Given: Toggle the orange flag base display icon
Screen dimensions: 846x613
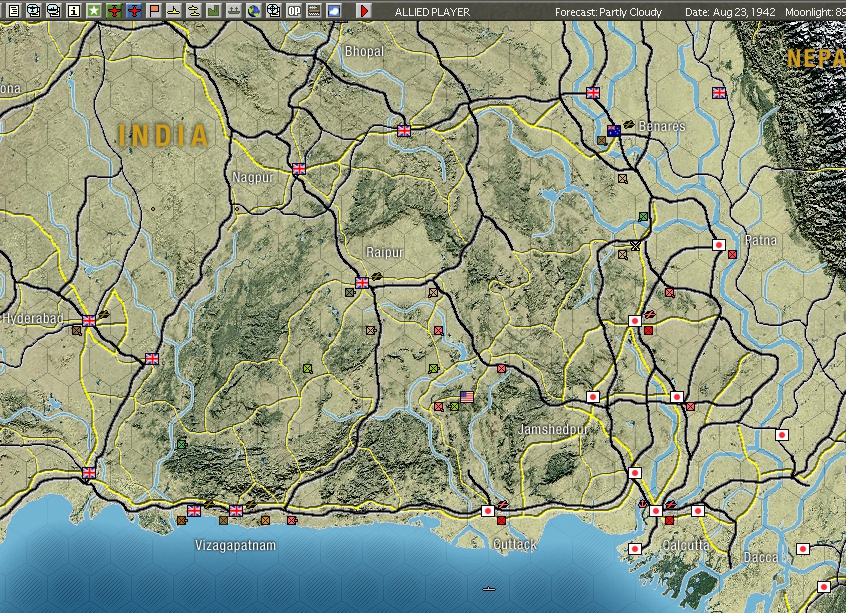Looking at the screenshot, I should pos(156,11).
